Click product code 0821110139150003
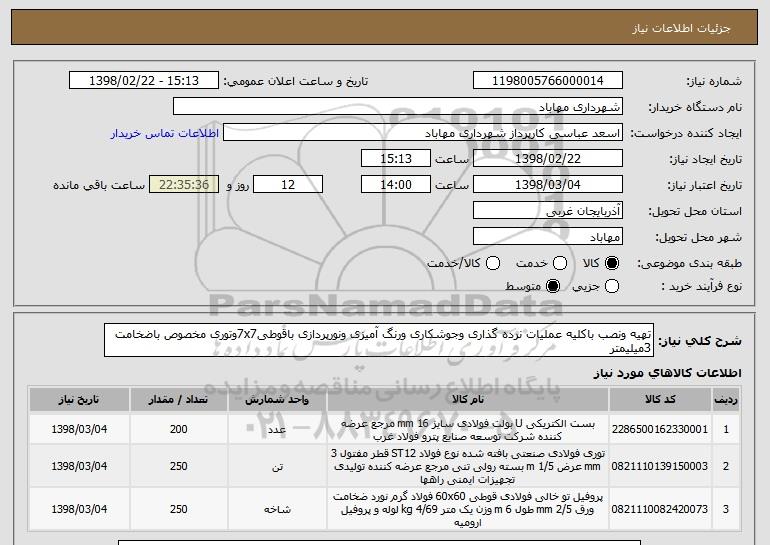This screenshot has width=770, height=545. click(660, 466)
